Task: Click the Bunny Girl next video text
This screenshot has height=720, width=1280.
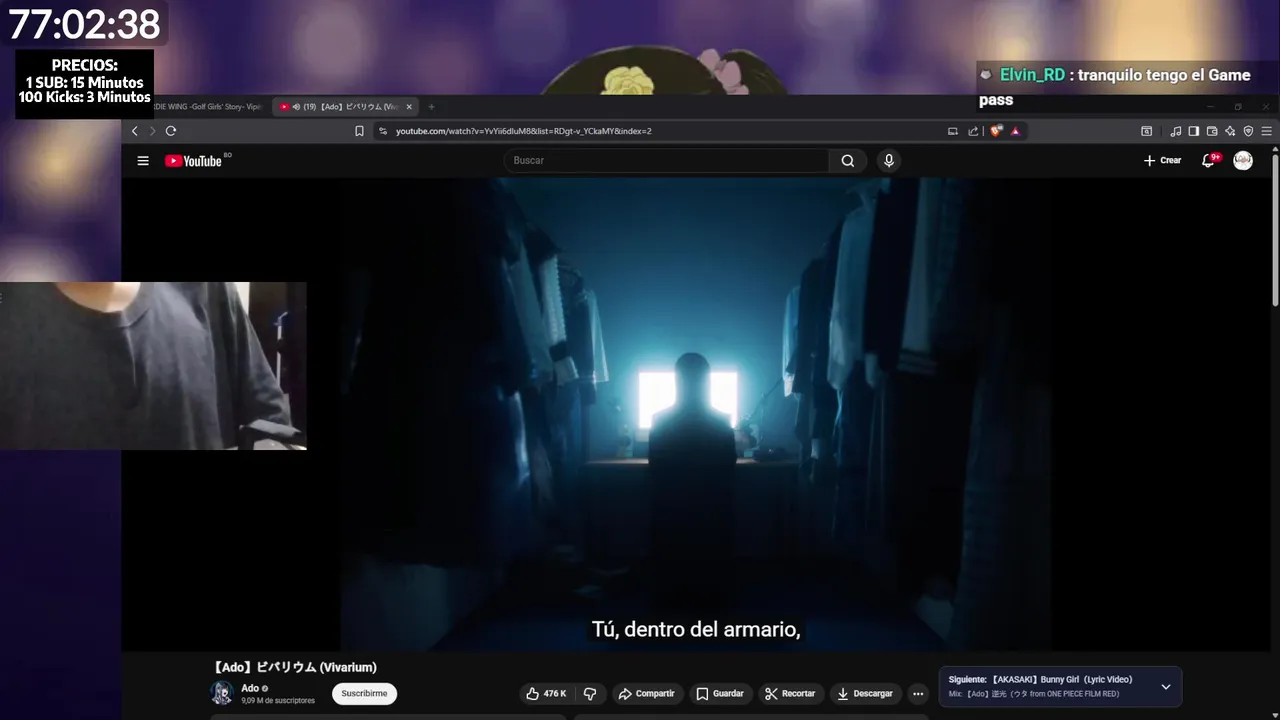Action: pyautogui.click(x=1062, y=680)
